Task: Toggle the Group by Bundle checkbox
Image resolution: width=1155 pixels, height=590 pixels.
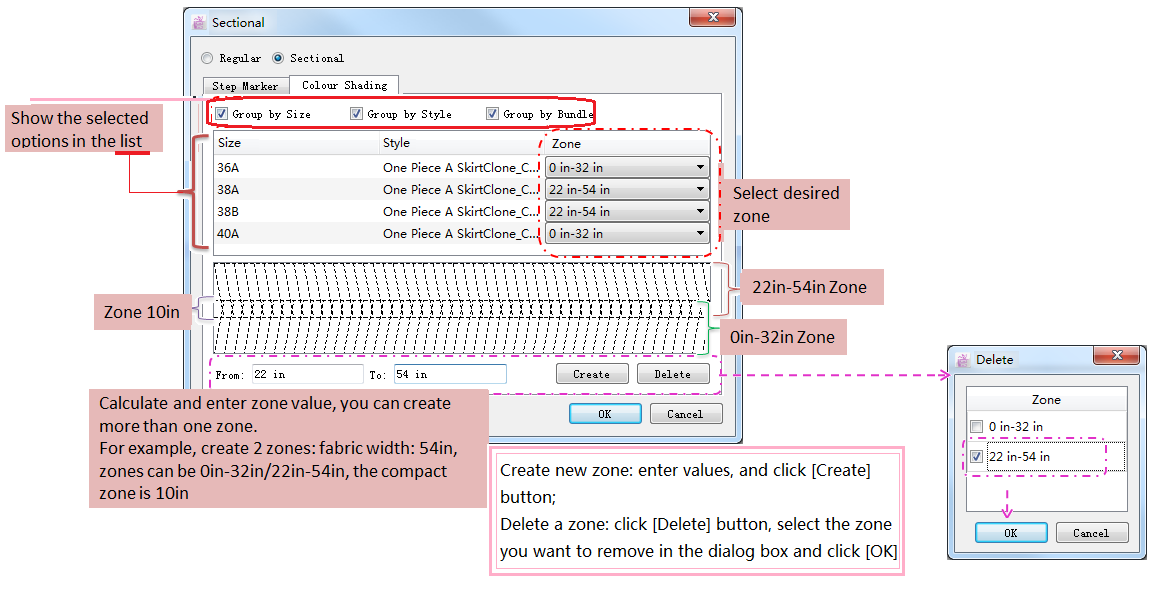Action: pyautogui.click(x=492, y=114)
